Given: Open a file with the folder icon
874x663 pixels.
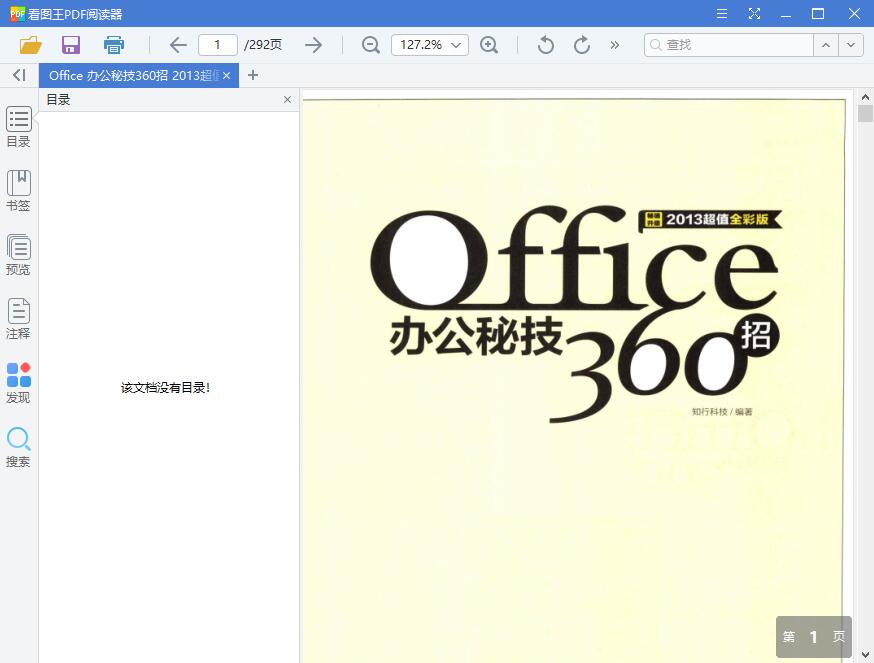Looking at the screenshot, I should click(31, 45).
